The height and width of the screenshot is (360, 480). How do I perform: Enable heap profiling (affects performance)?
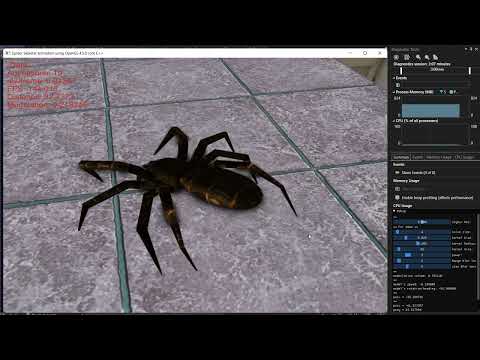click(434, 198)
